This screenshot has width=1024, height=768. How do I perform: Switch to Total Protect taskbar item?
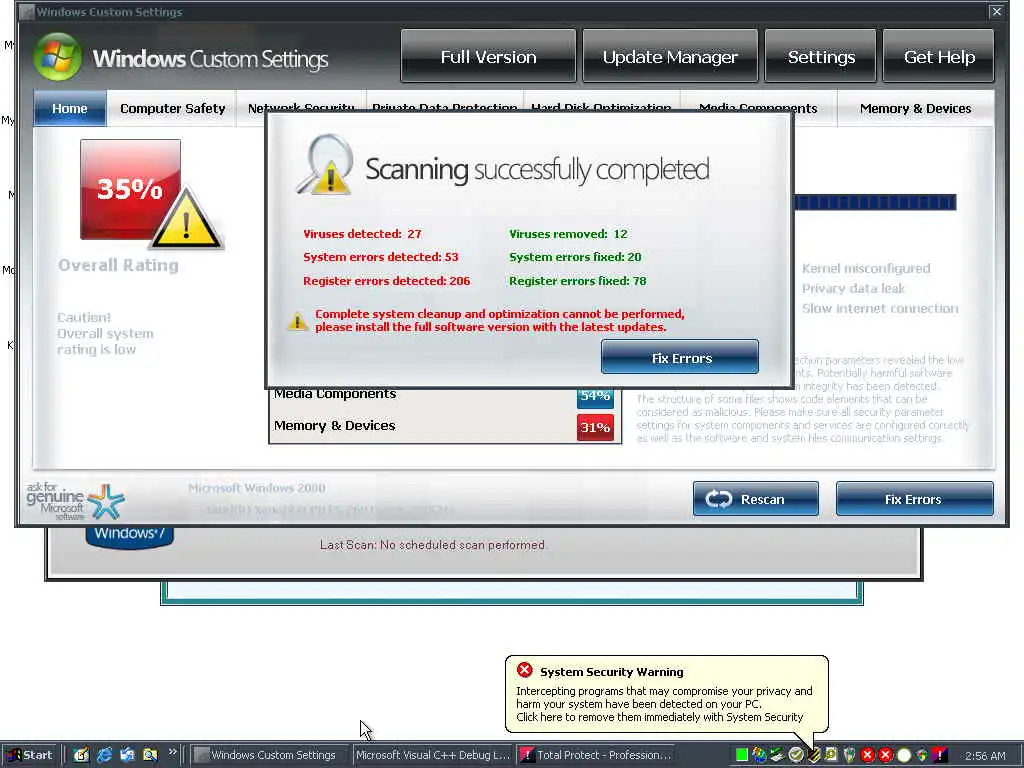(595, 755)
